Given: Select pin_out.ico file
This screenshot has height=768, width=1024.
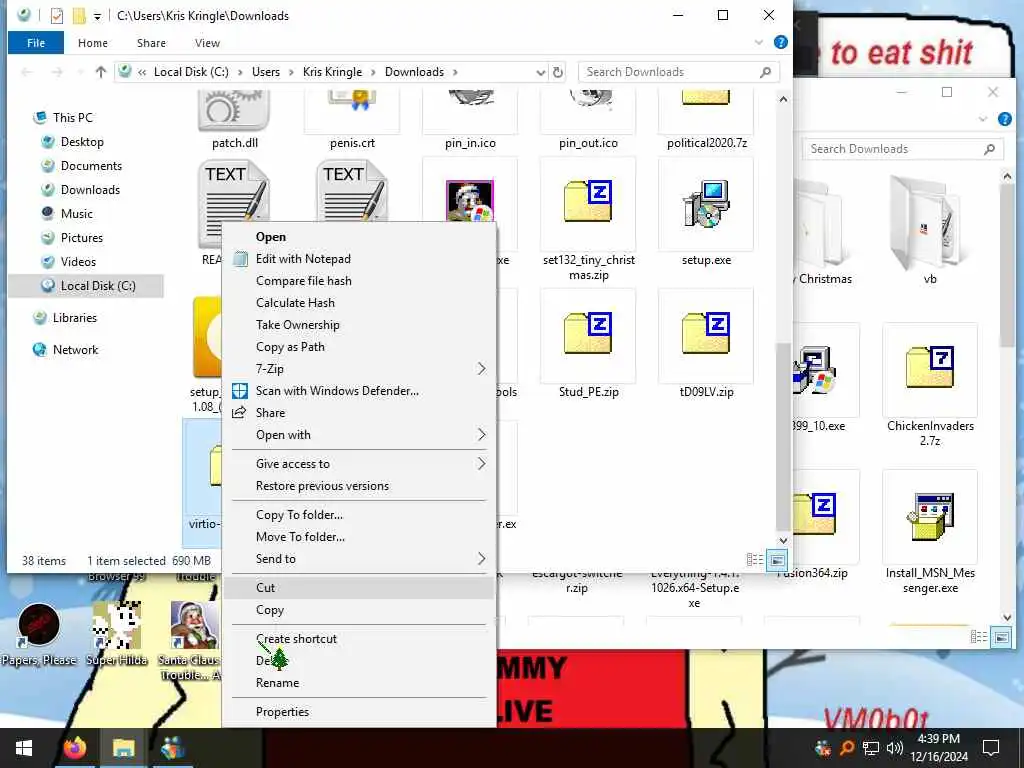Looking at the screenshot, I should (x=588, y=111).
